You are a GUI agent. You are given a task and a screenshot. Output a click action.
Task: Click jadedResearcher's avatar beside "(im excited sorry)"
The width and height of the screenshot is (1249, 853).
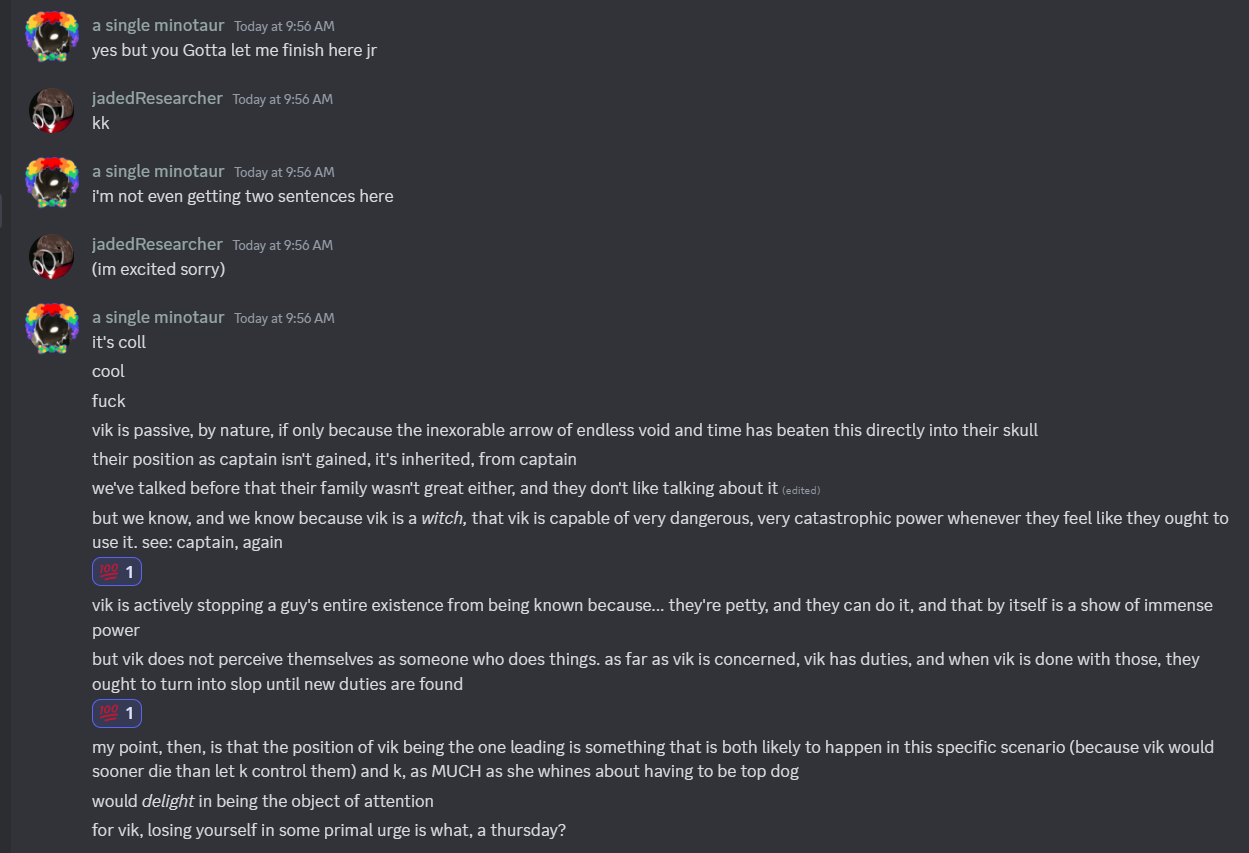click(52, 256)
